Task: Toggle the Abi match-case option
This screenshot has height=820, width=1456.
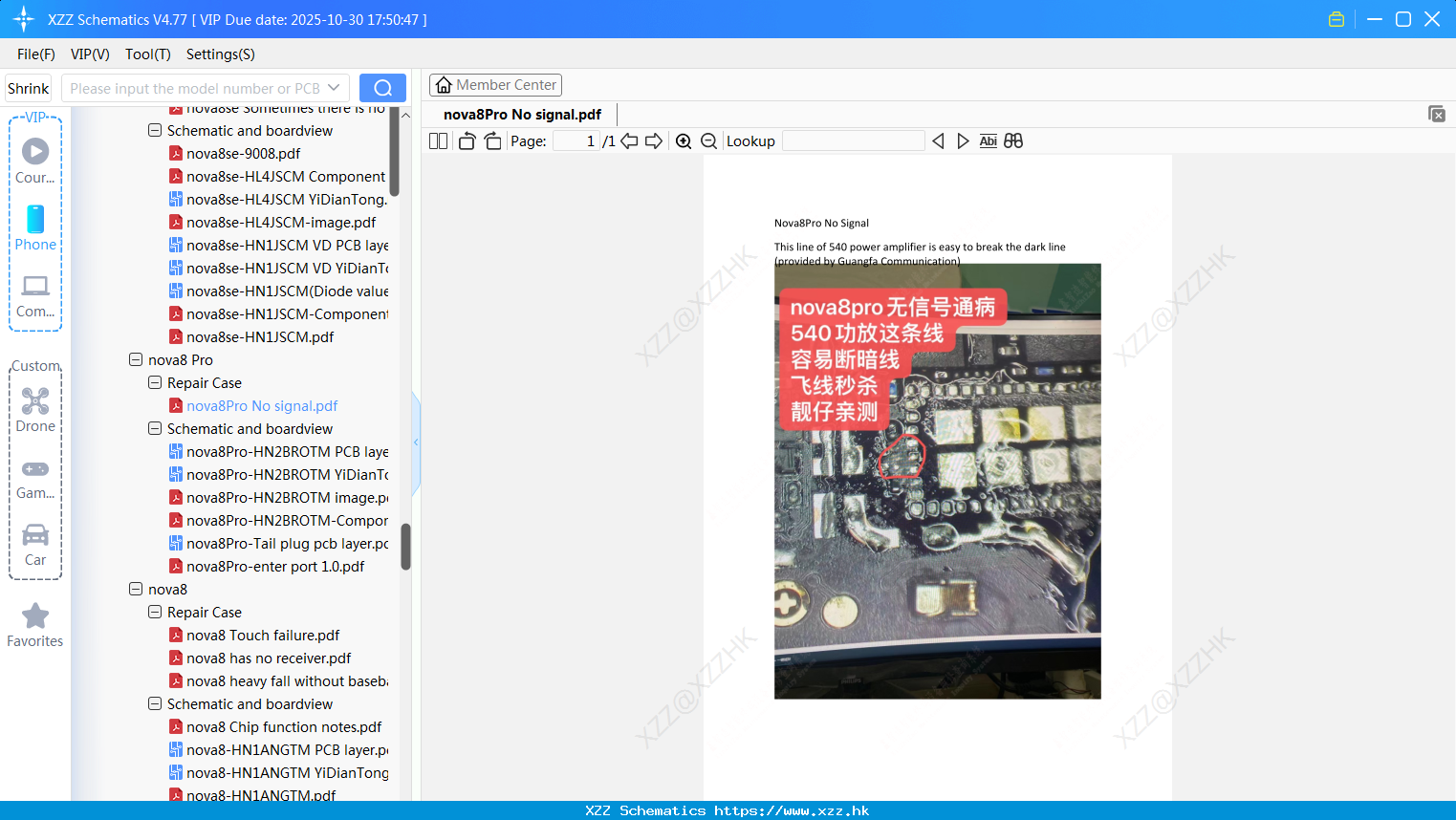Action: [x=988, y=141]
